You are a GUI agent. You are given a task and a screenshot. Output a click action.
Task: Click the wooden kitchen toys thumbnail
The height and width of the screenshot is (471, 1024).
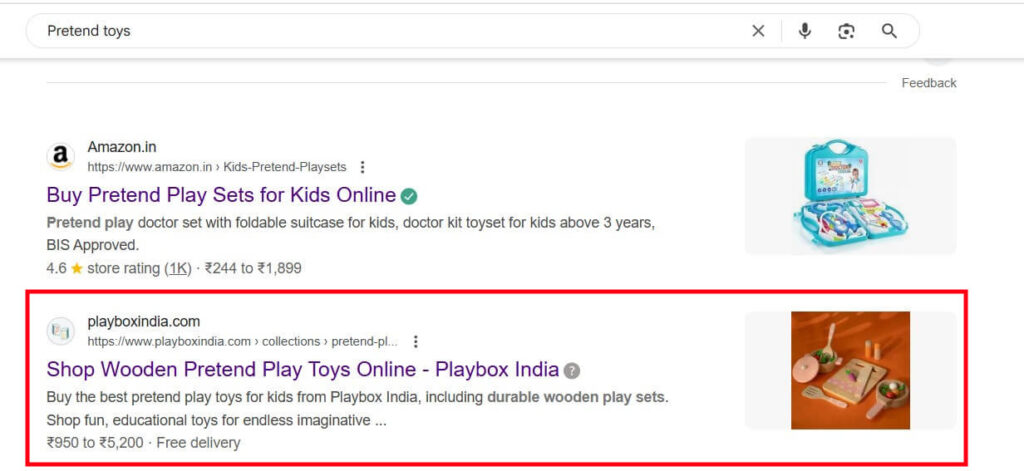pos(850,370)
